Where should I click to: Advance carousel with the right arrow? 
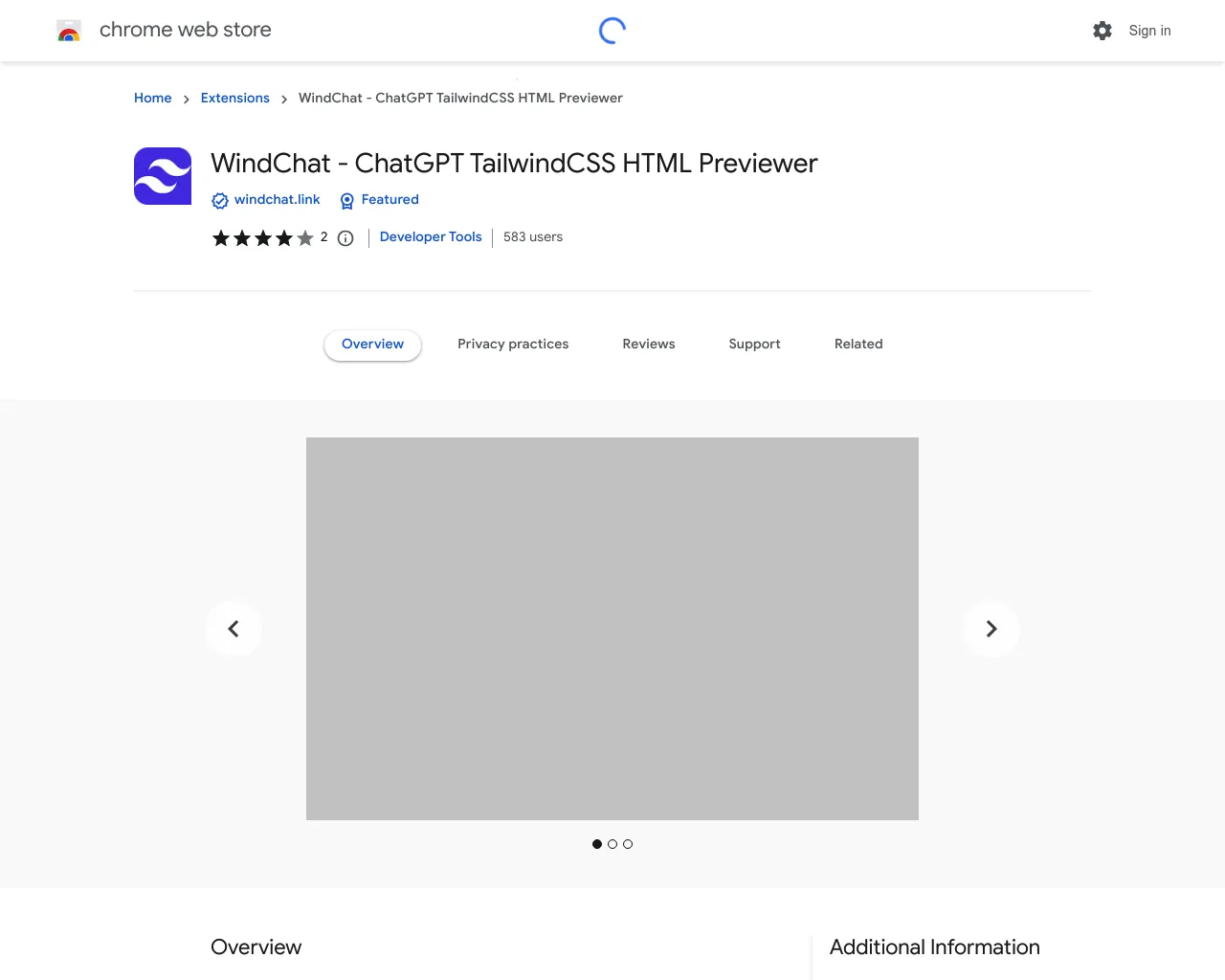991,629
